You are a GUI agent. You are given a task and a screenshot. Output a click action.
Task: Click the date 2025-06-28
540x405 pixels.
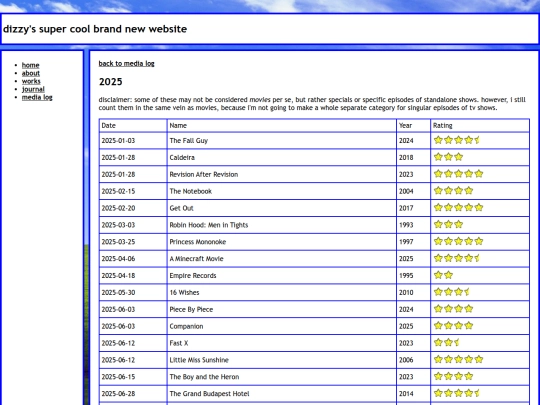click(118, 394)
